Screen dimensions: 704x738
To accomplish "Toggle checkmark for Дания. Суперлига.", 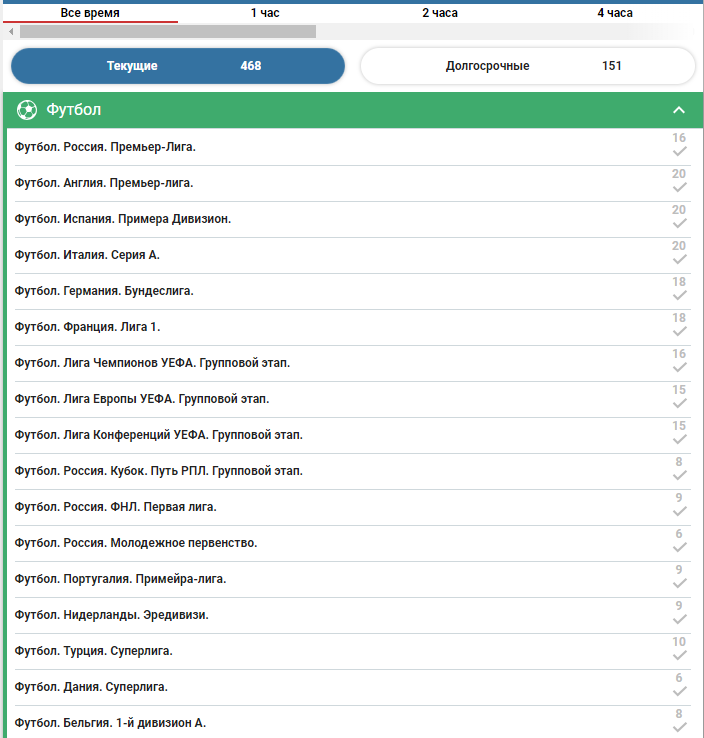I will (x=679, y=692).
